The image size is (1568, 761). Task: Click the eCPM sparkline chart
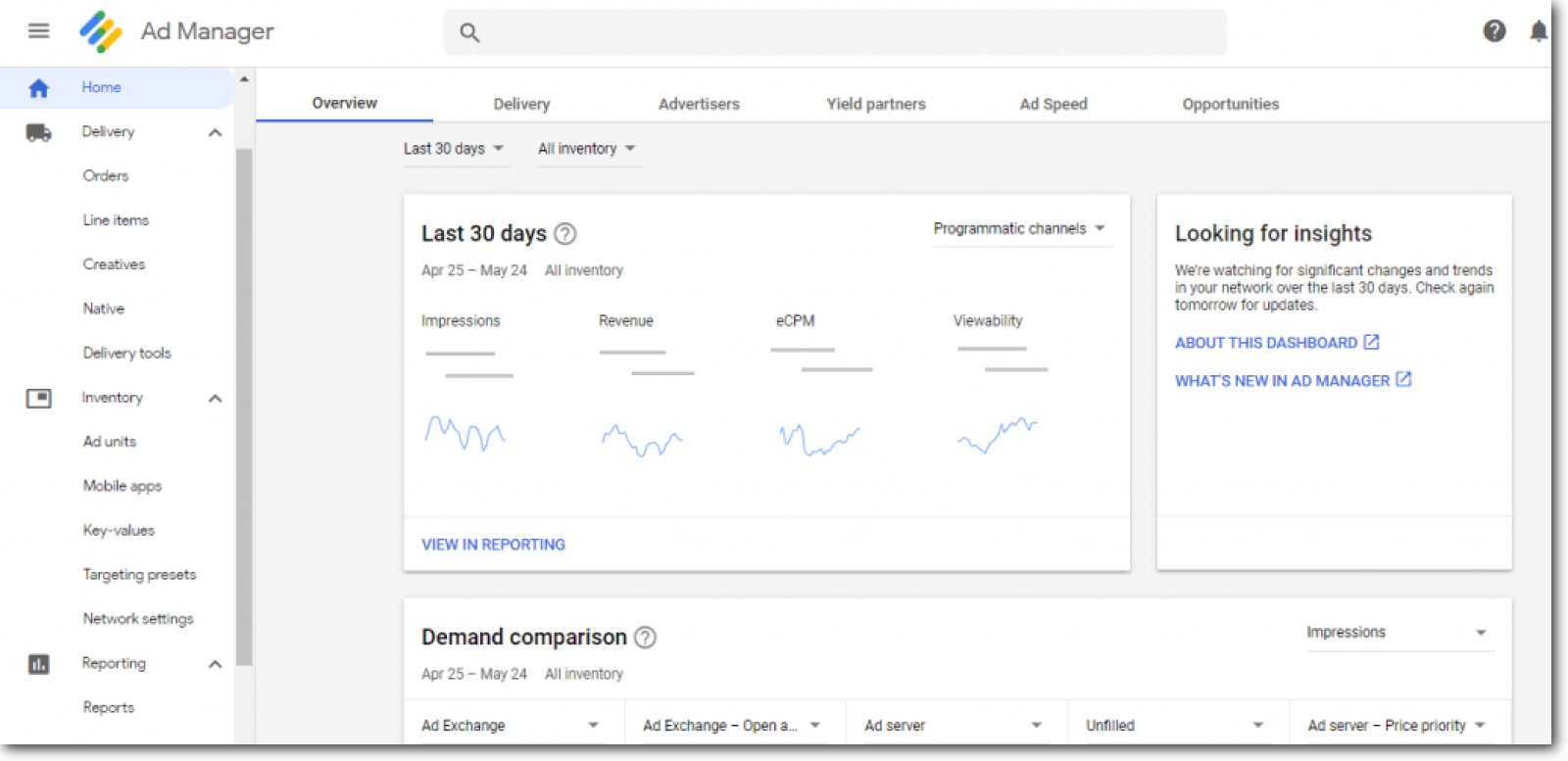819,440
